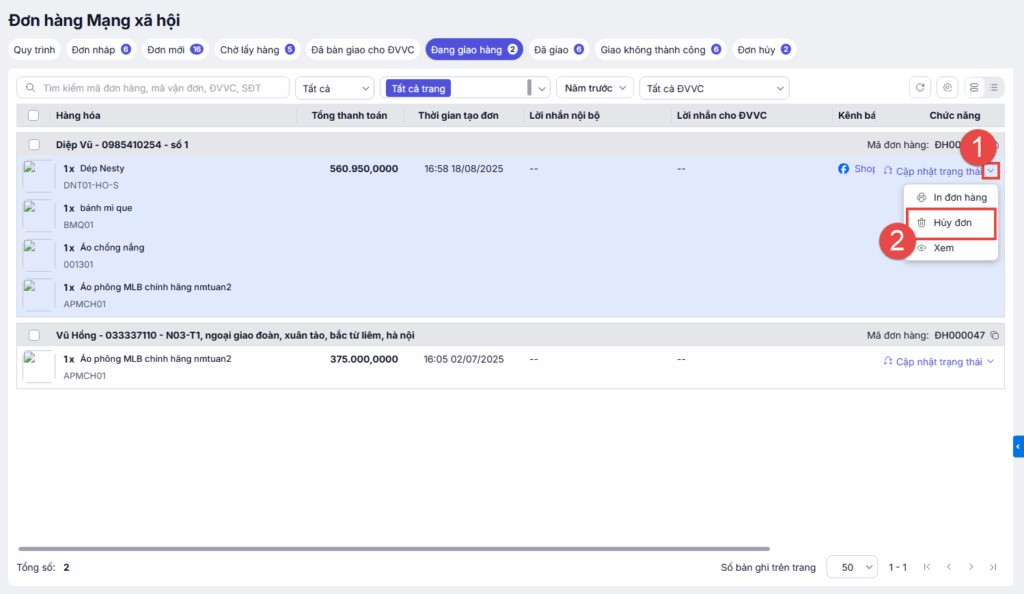The width and height of the screenshot is (1024, 594).
Task: Click the amount 375.000,0000
Action: (364, 359)
